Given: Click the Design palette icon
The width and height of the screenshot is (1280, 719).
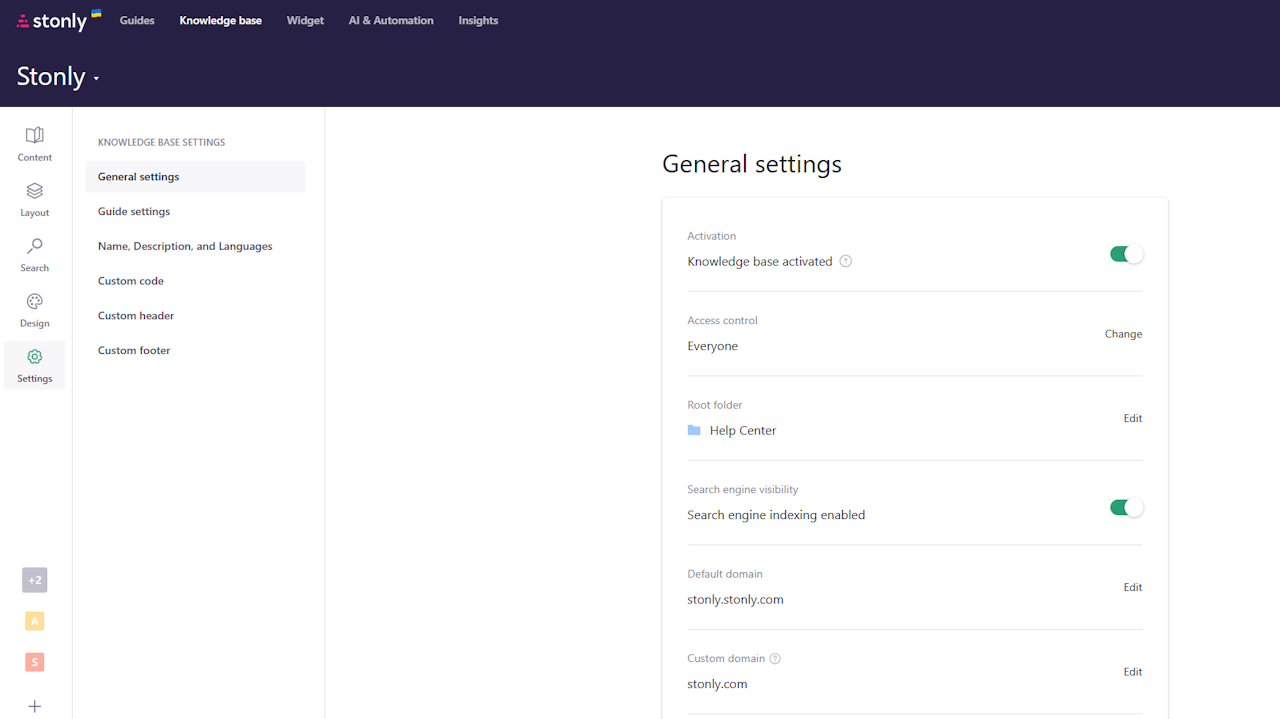Looking at the screenshot, I should coord(34,310).
